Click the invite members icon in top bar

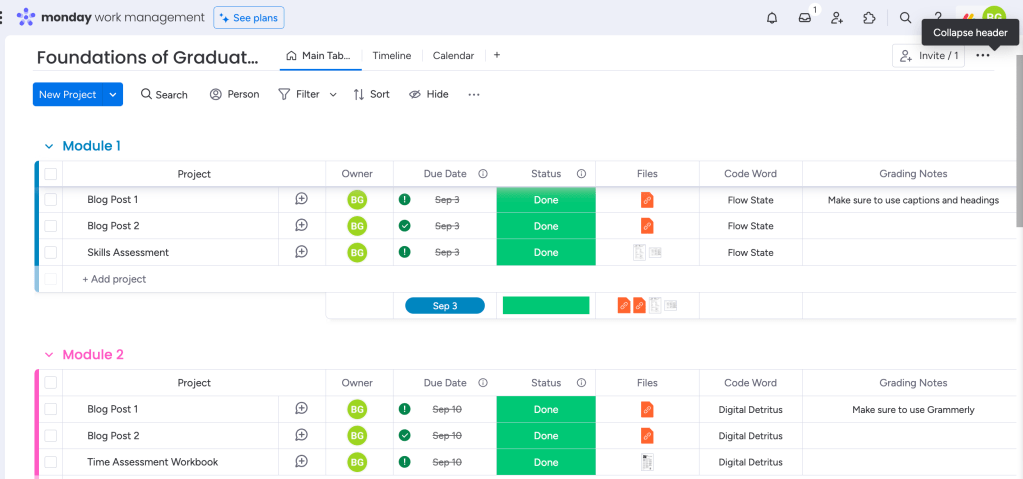click(x=837, y=18)
